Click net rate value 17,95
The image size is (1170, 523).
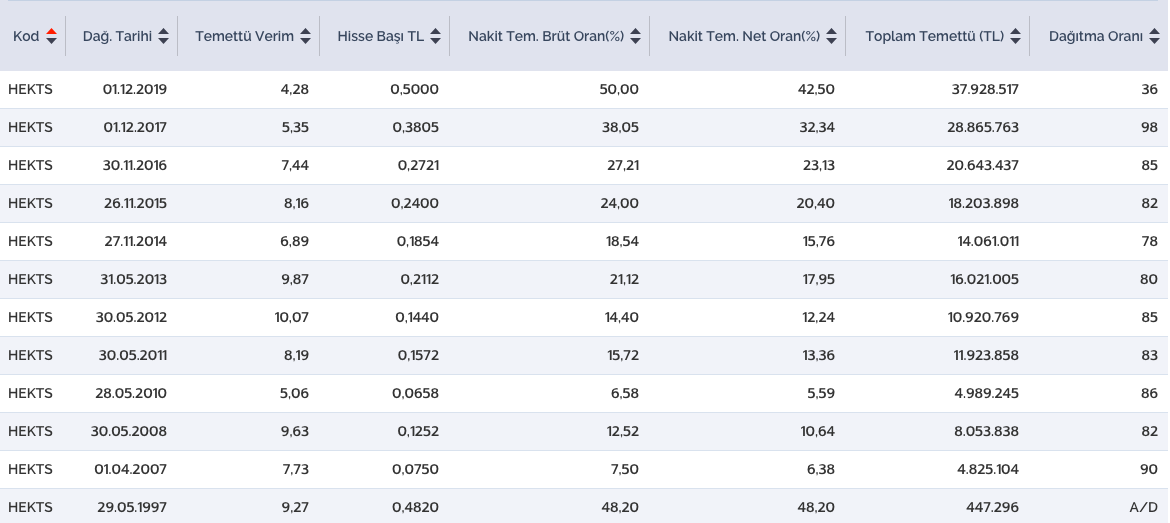pyautogui.click(x=819, y=280)
